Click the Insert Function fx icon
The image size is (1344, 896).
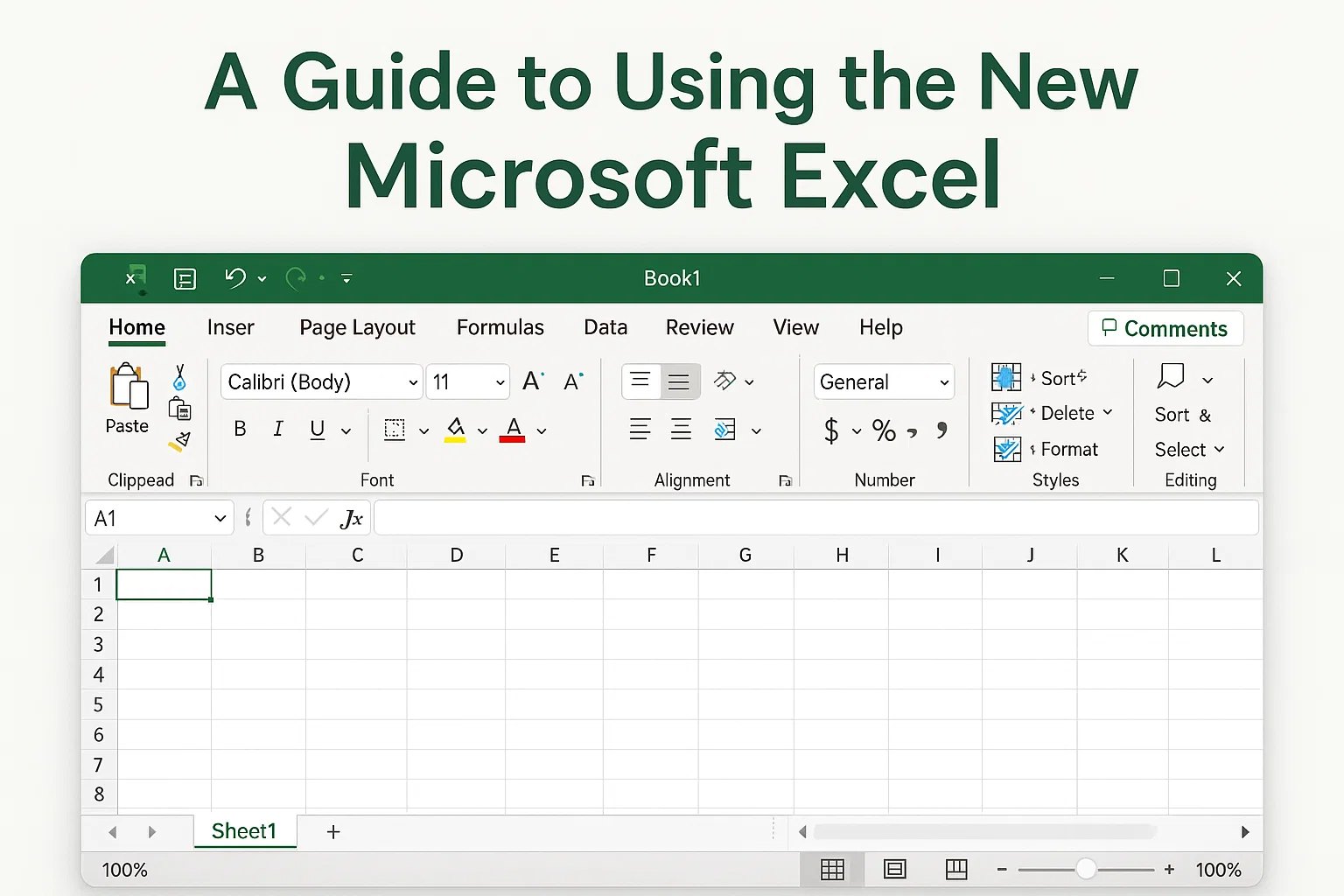click(351, 519)
